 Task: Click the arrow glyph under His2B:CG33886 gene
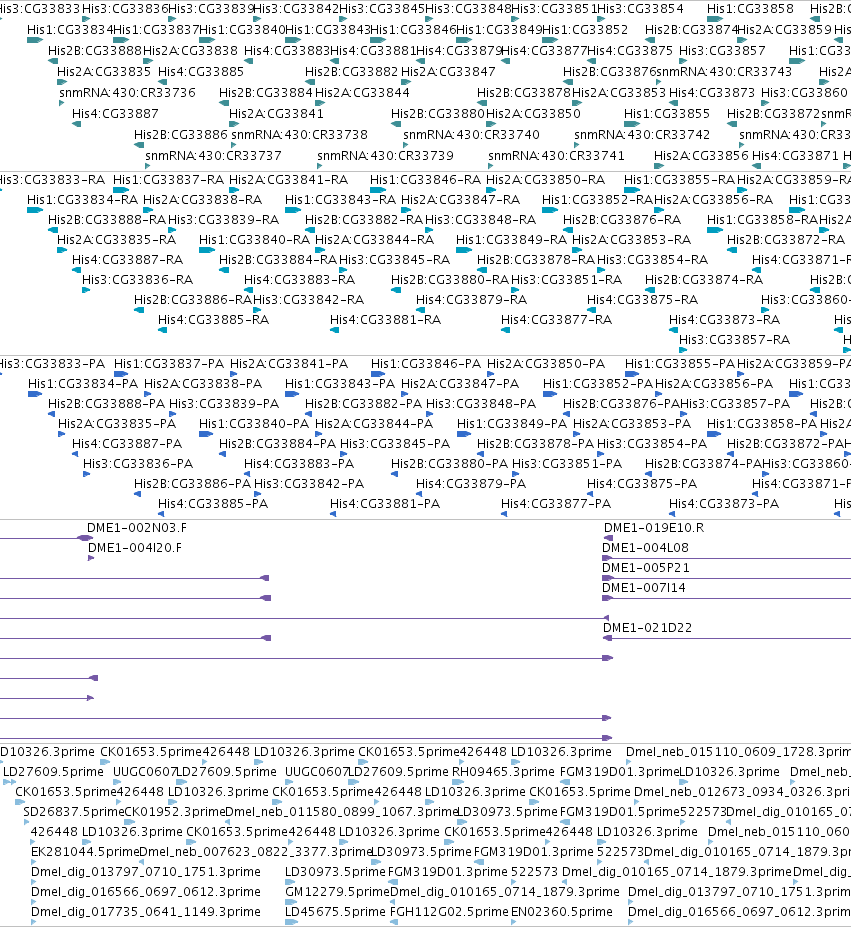point(139,145)
